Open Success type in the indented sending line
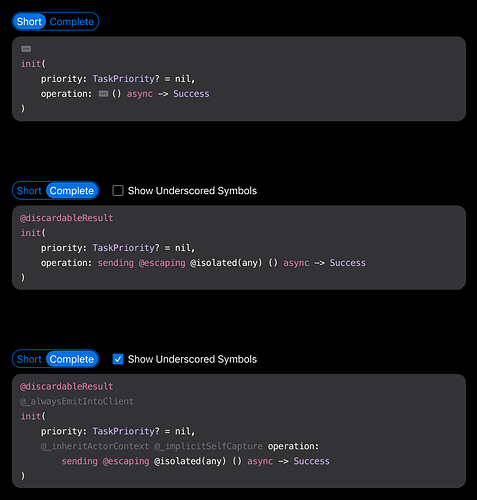Screen dimensions: 477x500 (311, 461)
